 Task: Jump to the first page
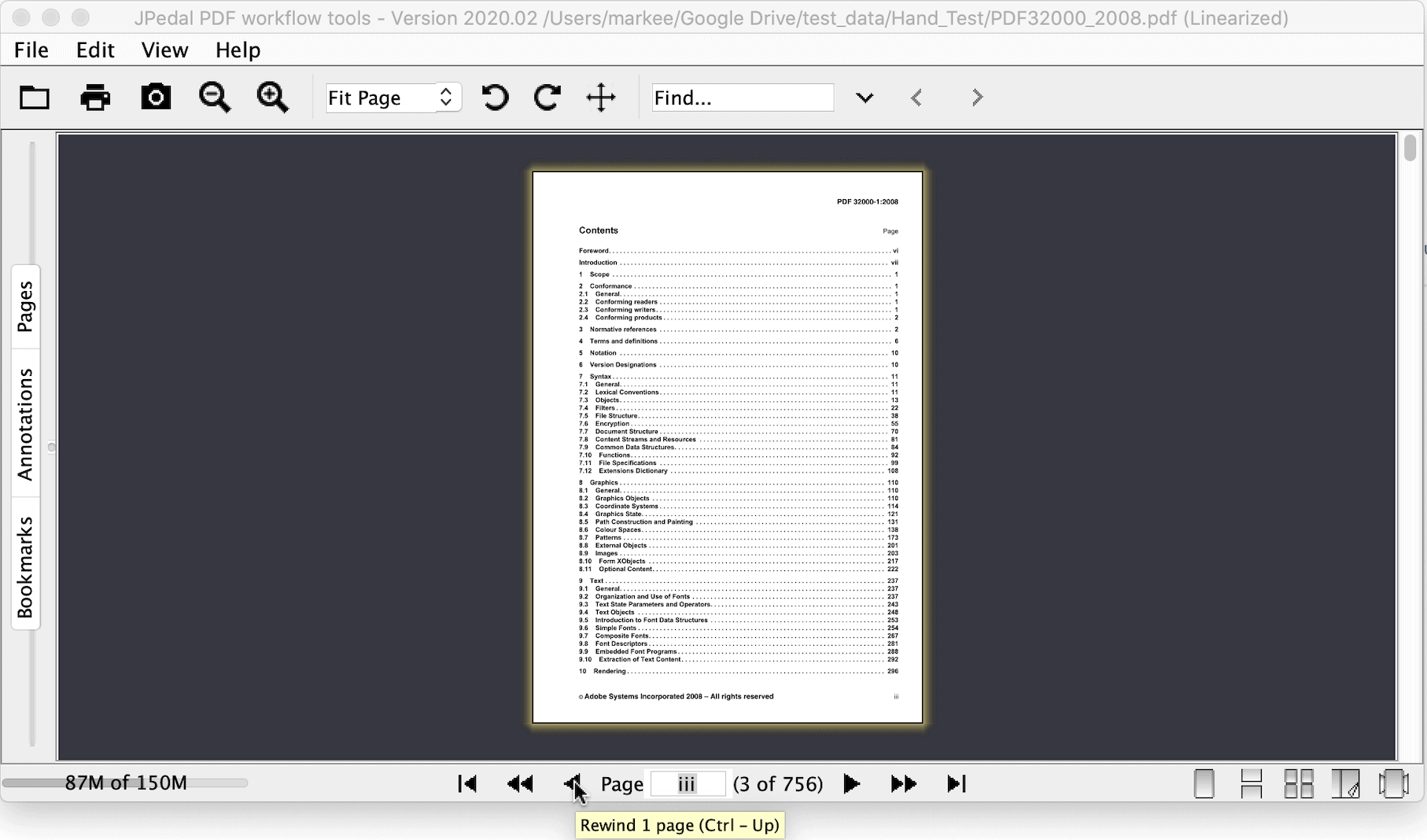467,783
